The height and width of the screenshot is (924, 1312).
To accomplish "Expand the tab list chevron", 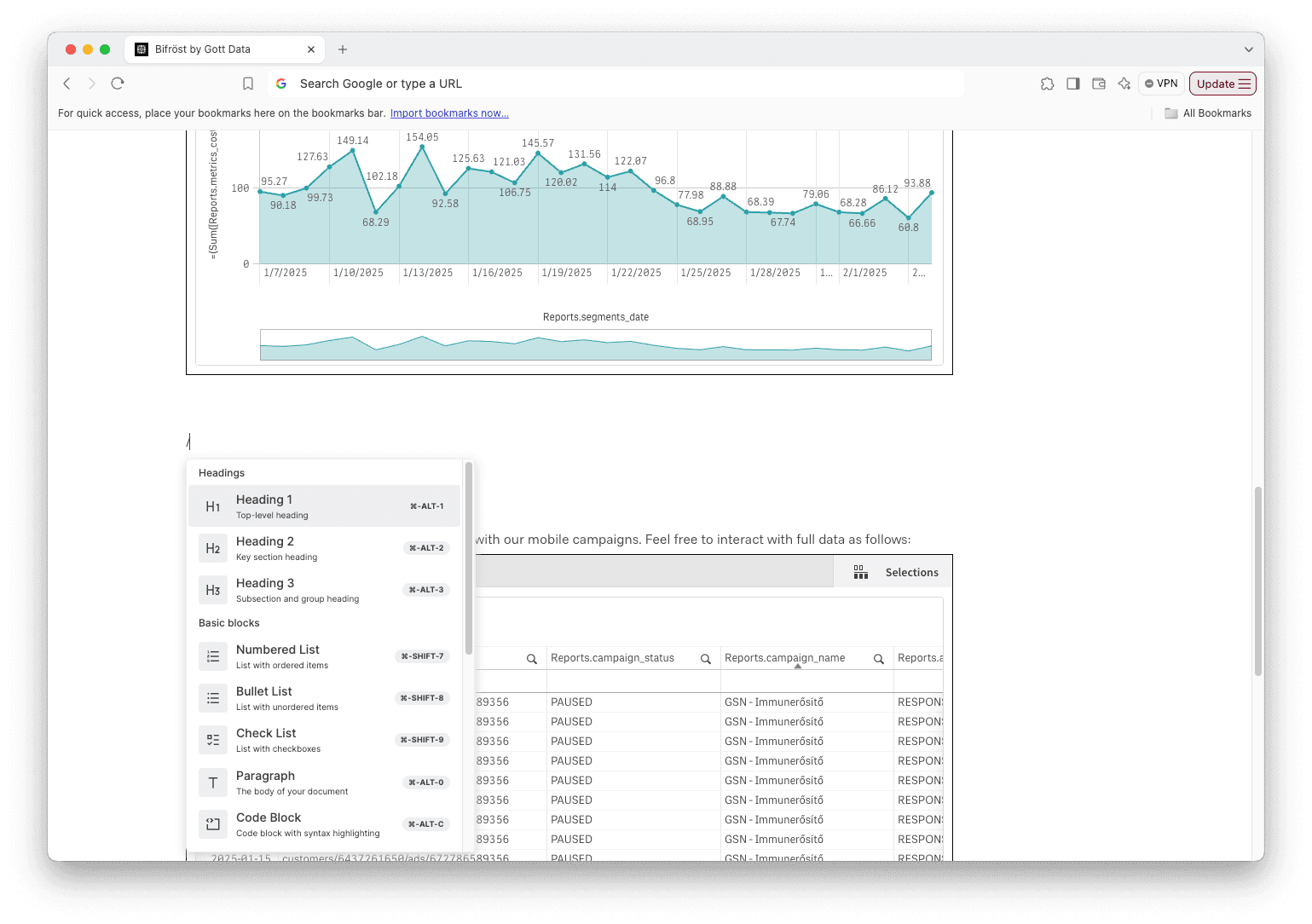I will pyautogui.click(x=1248, y=49).
